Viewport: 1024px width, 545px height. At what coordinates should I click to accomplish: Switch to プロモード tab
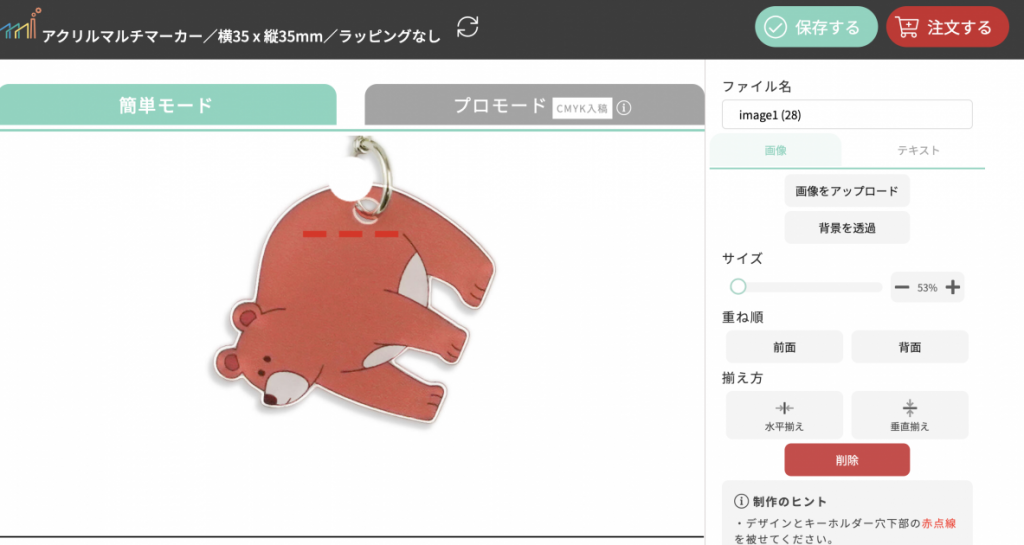[534, 104]
